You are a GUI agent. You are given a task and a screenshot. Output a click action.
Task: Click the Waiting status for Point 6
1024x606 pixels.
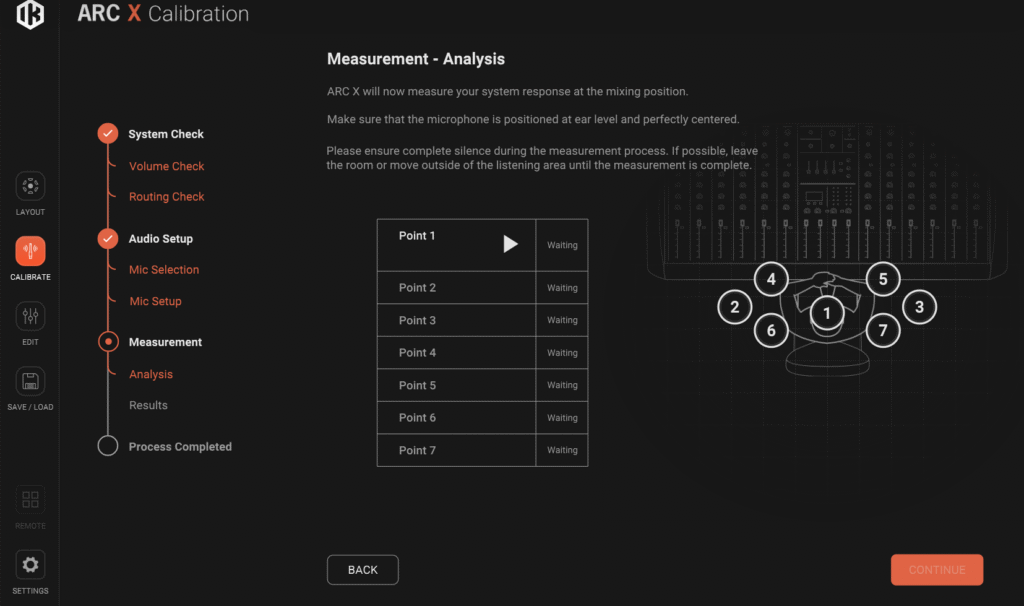point(562,417)
